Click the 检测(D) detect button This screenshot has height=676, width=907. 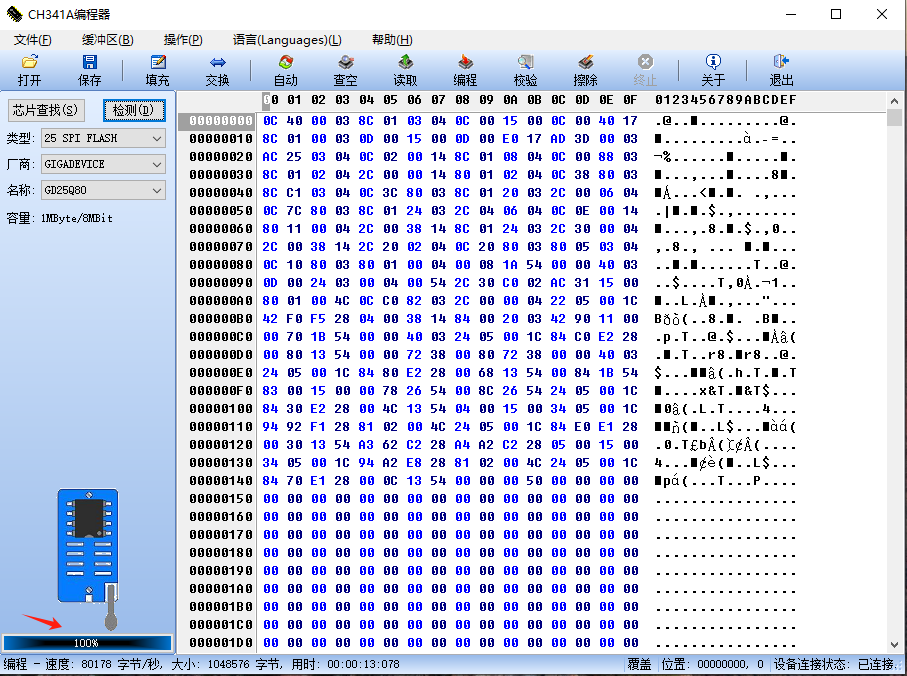click(x=134, y=110)
